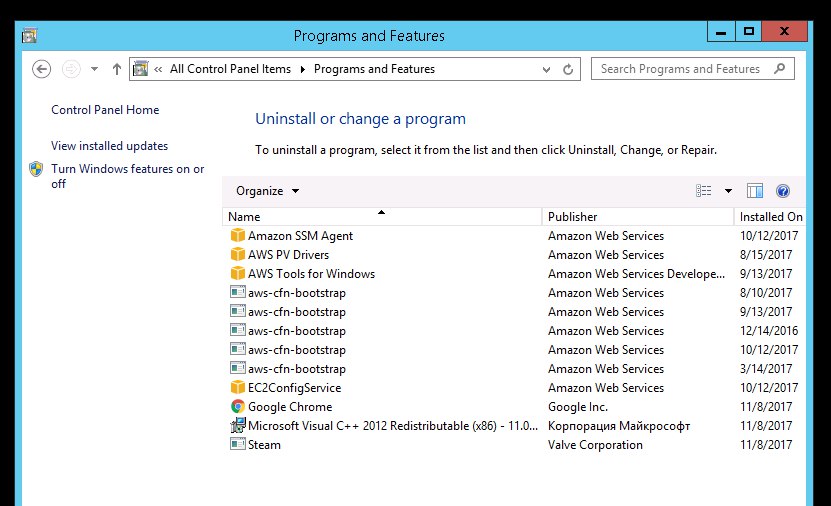
Task: Open Turn Windows features on or off
Action: point(127,176)
